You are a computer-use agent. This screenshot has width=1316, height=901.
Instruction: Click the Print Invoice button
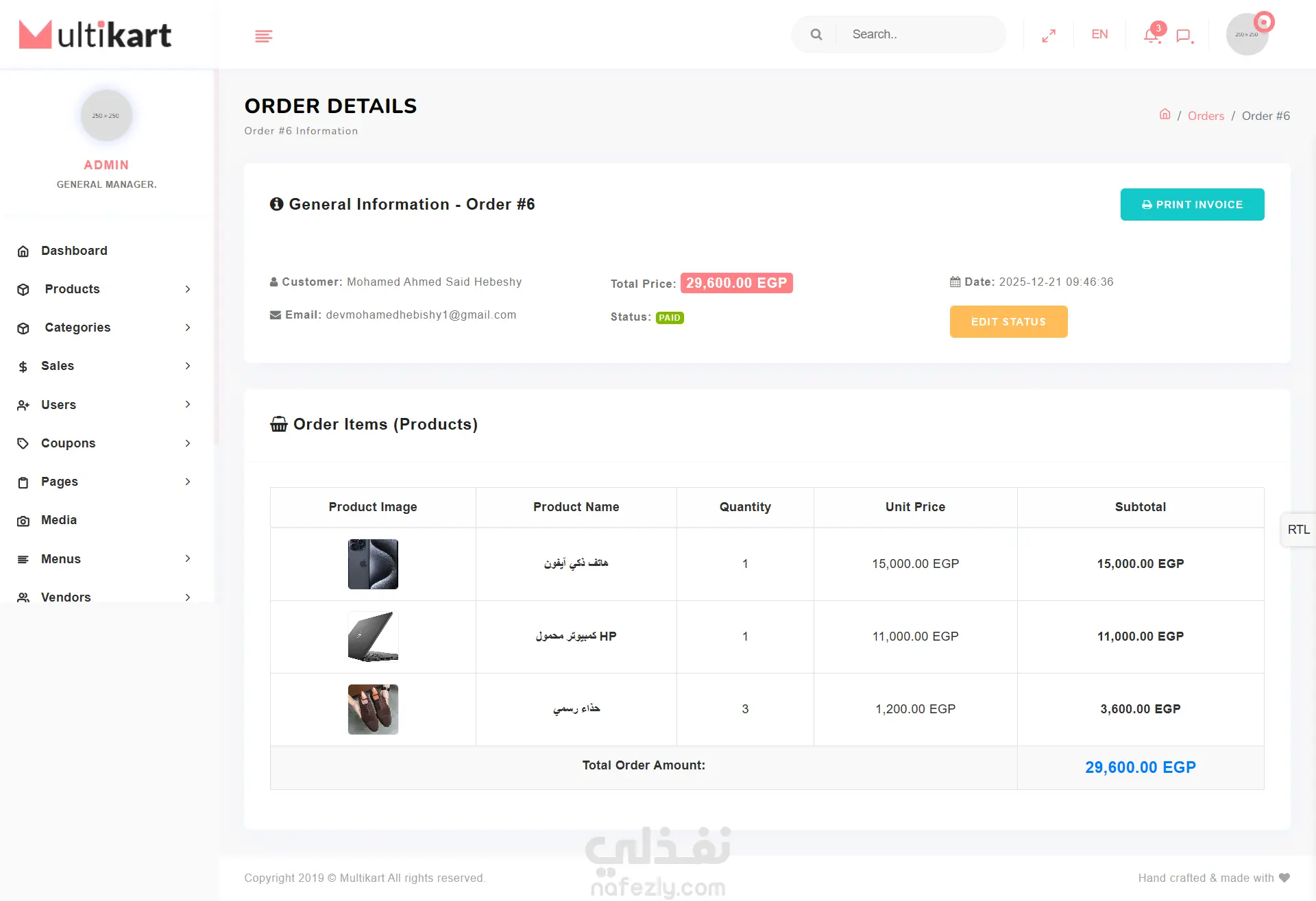click(x=1192, y=204)
